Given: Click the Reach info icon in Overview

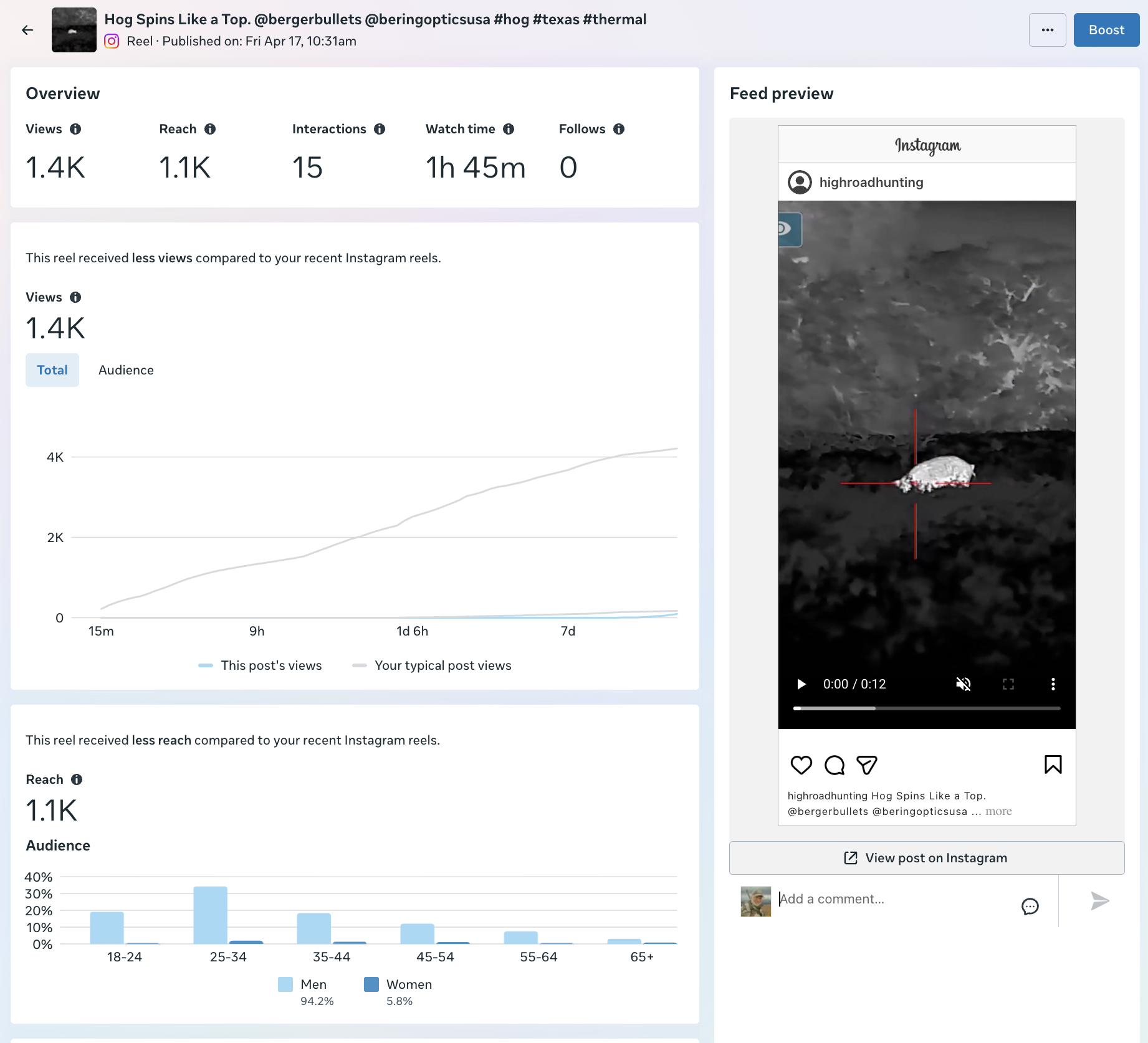Looking at the screenshot, I should point(210,129).
